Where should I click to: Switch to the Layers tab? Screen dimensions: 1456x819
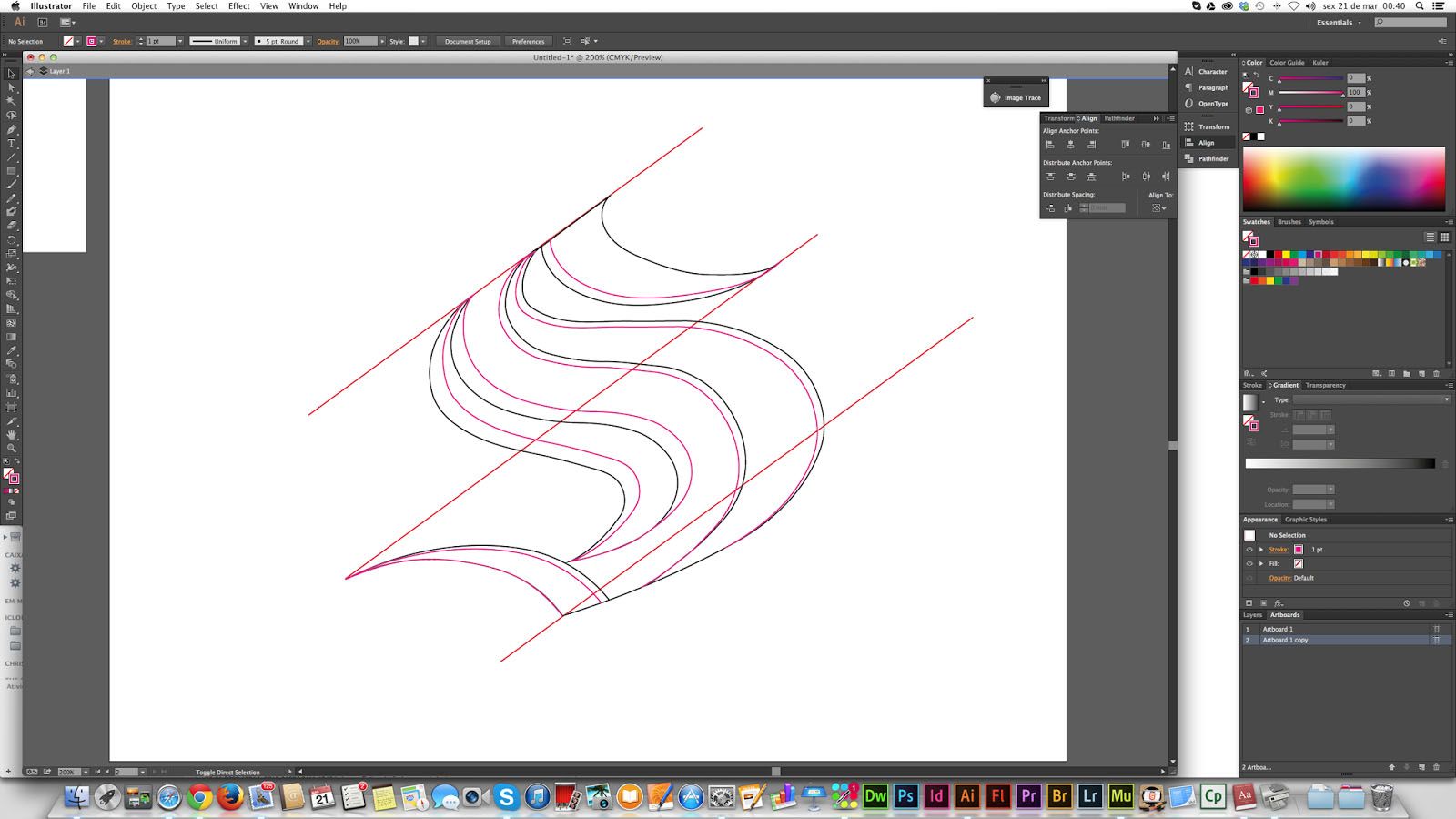click(x=1253, y=615)
